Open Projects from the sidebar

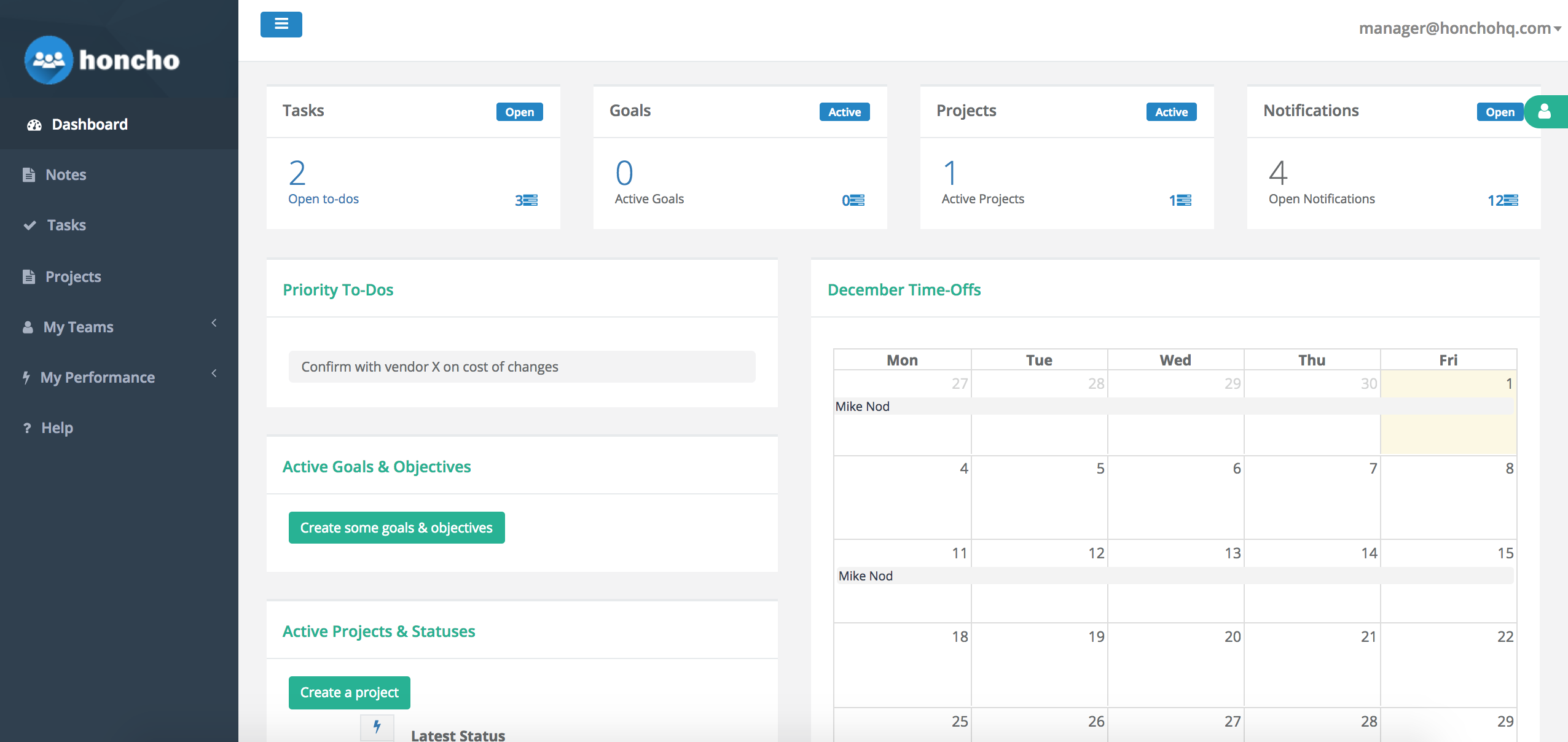click(x=73, y=276)
